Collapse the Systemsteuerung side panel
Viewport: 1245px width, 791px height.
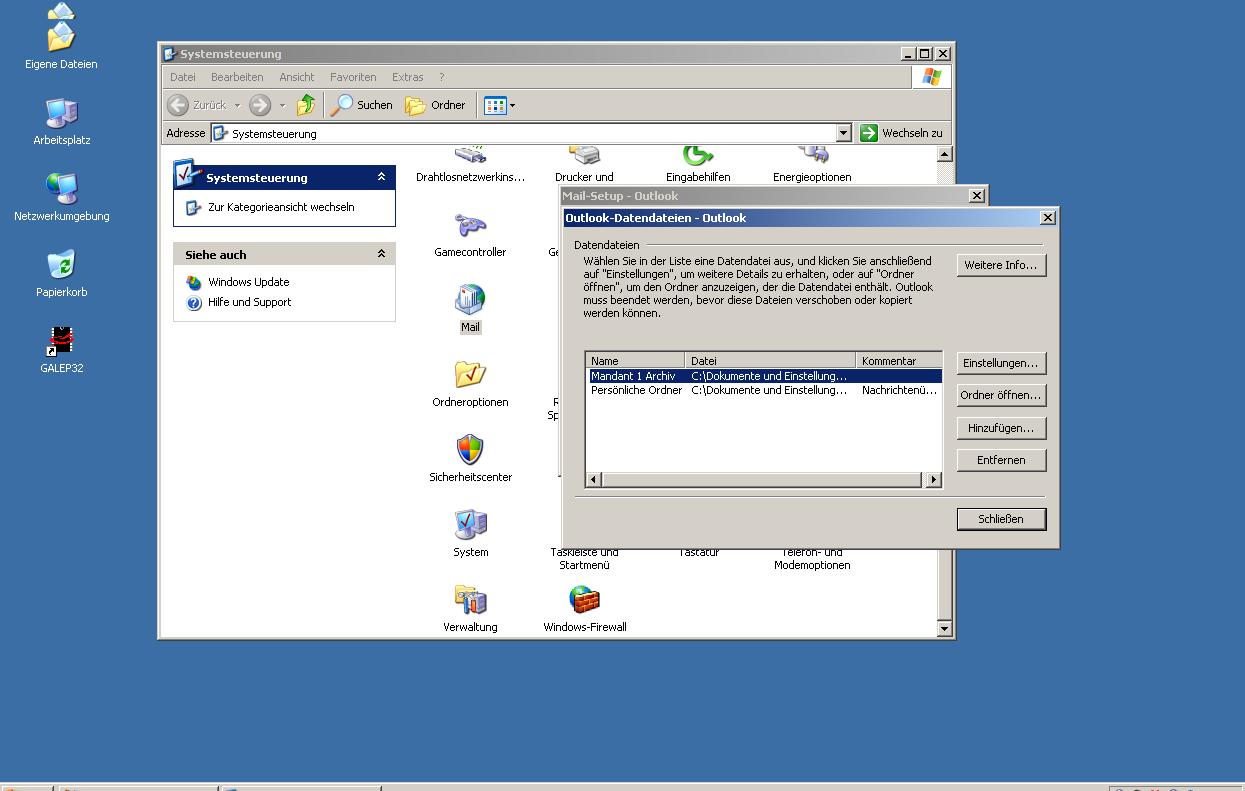(x=381, y=177)
